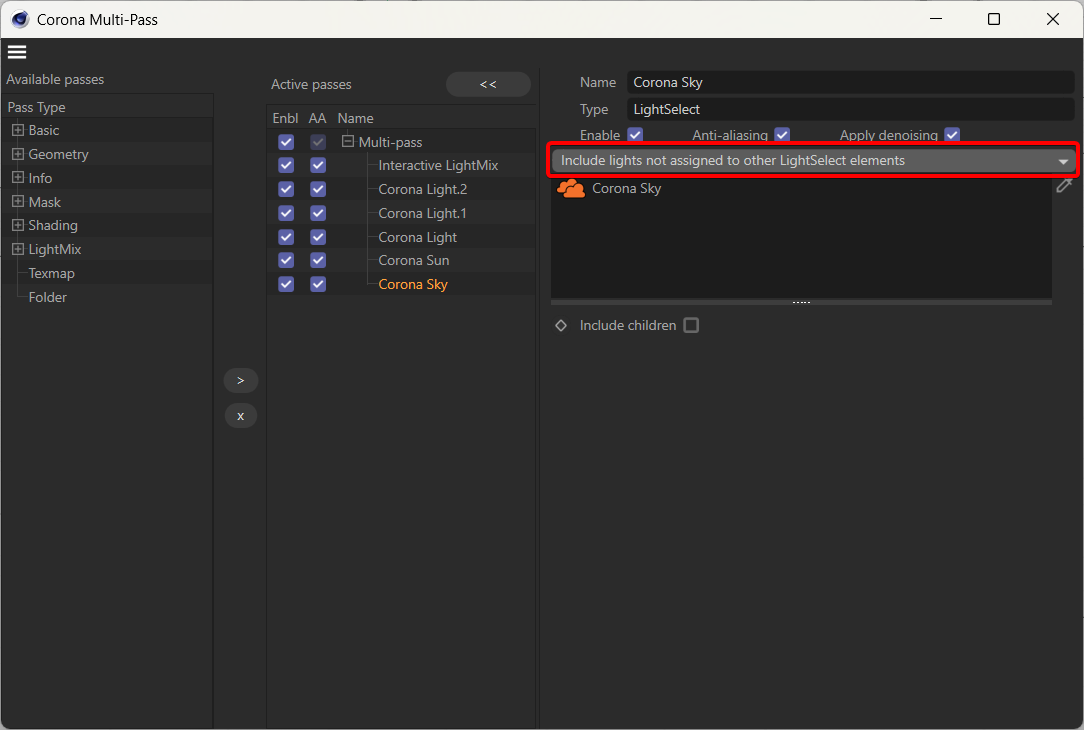Expand the Basic pass category
The image size is (1084, 730).
coord(17,129)
